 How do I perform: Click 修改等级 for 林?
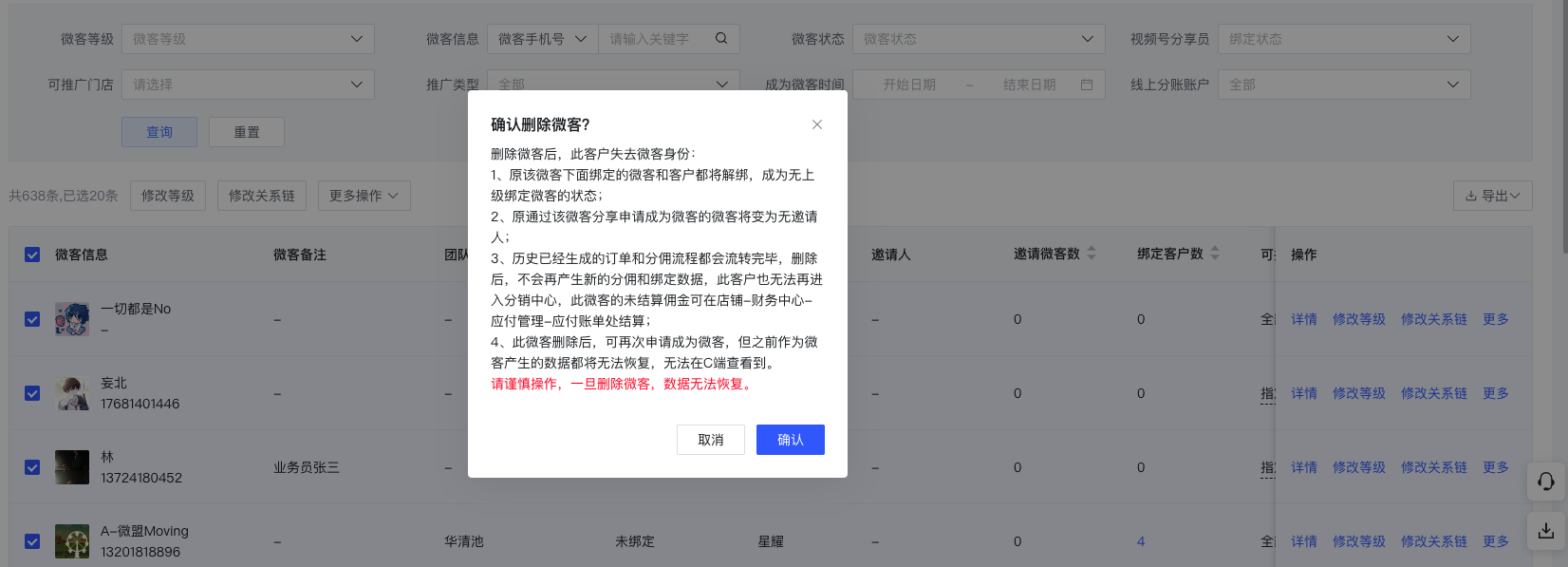1359,467
